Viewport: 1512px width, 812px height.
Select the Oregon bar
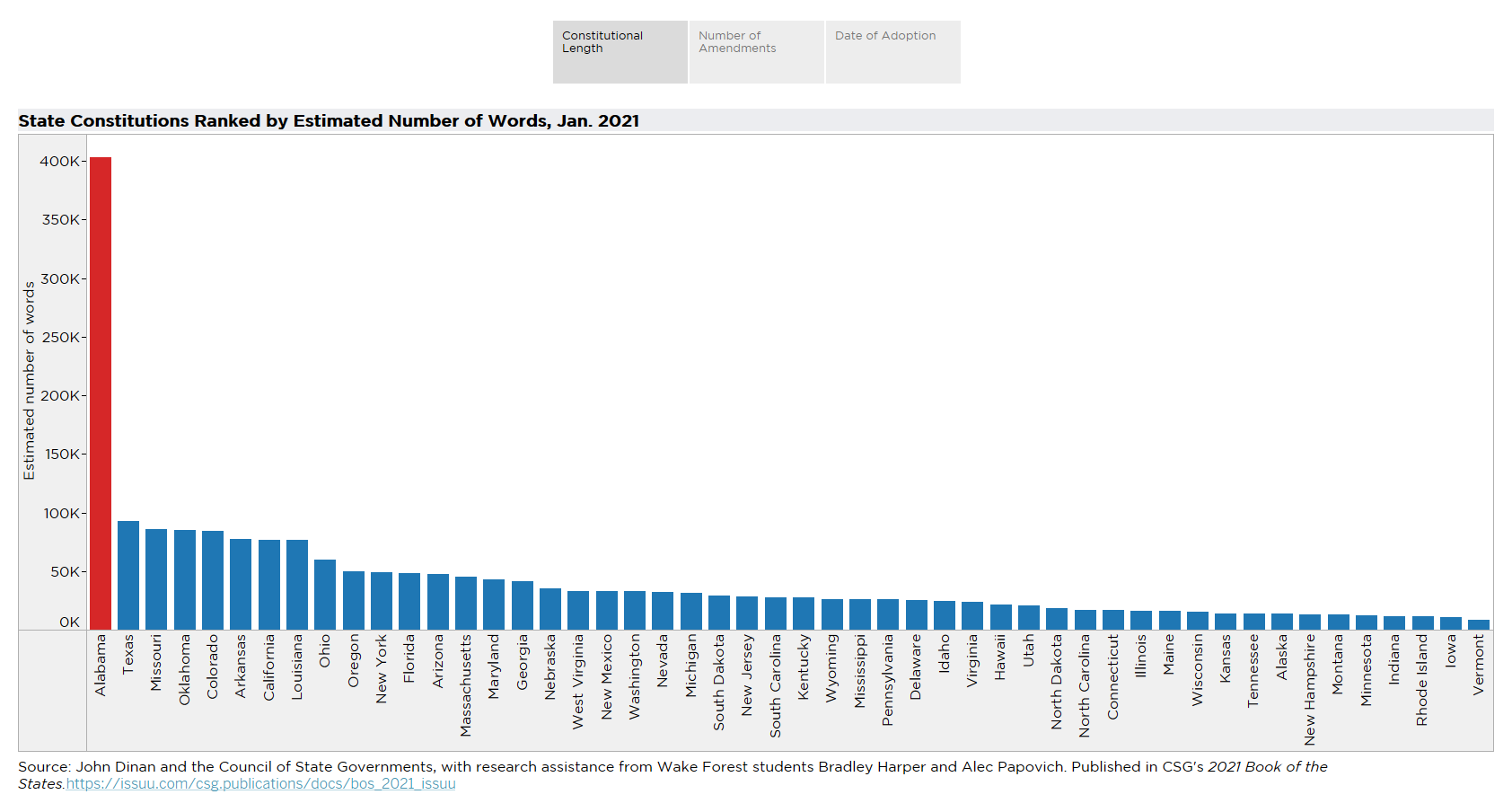click(x=354, y=601)
